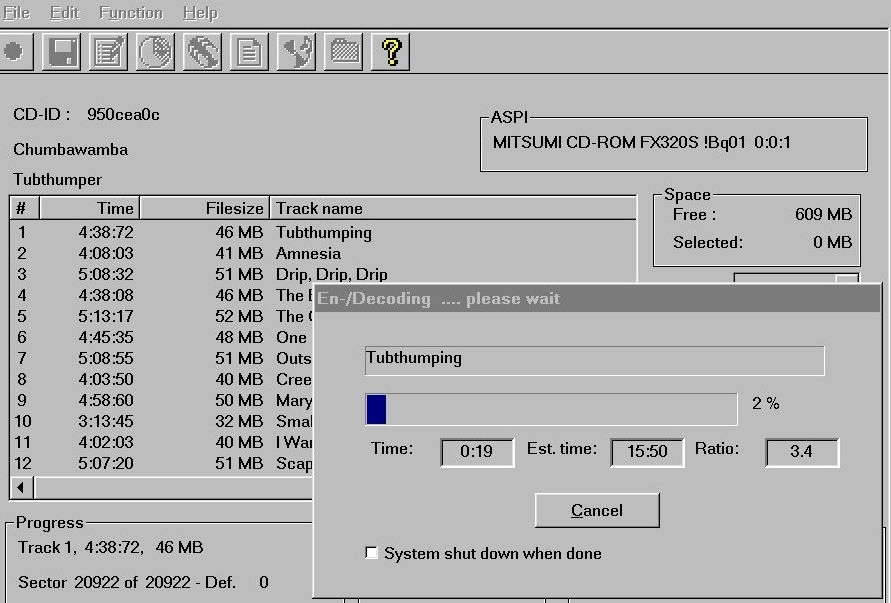Click the Track name column header
The image size is (891, 603).
coord(453,209)
